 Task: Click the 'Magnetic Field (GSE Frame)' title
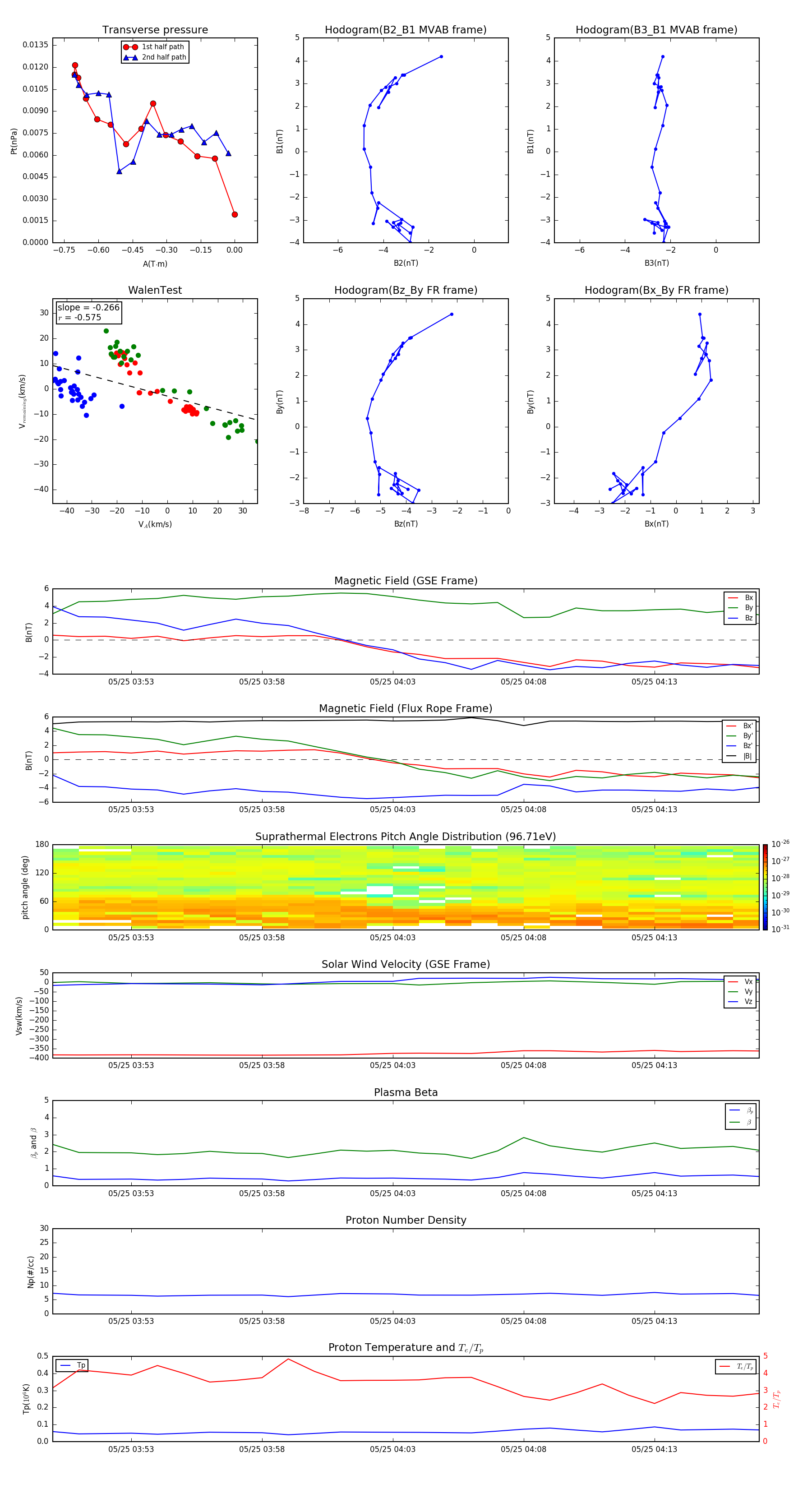pyautogui.click(x=406, y=581)
